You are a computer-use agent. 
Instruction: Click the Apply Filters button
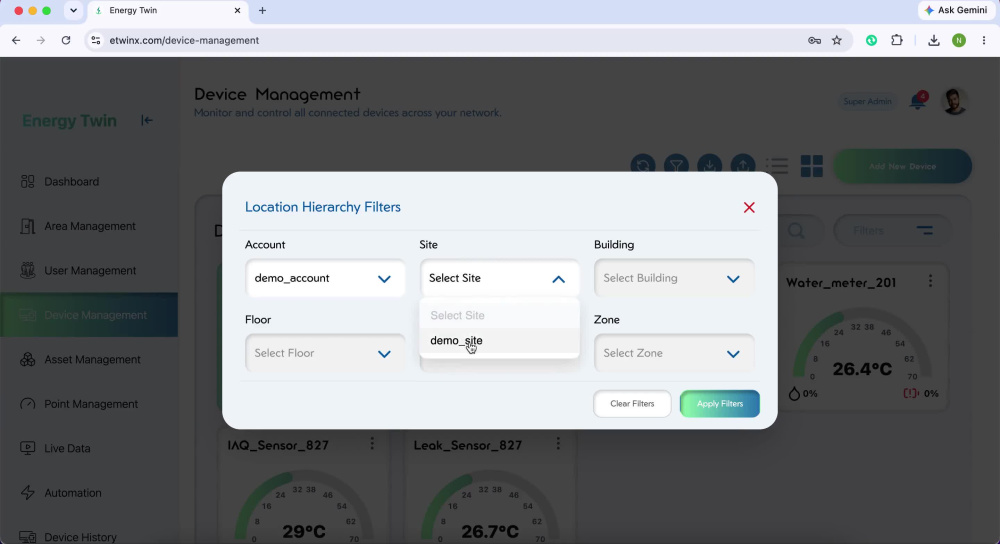tap(719, 404)
